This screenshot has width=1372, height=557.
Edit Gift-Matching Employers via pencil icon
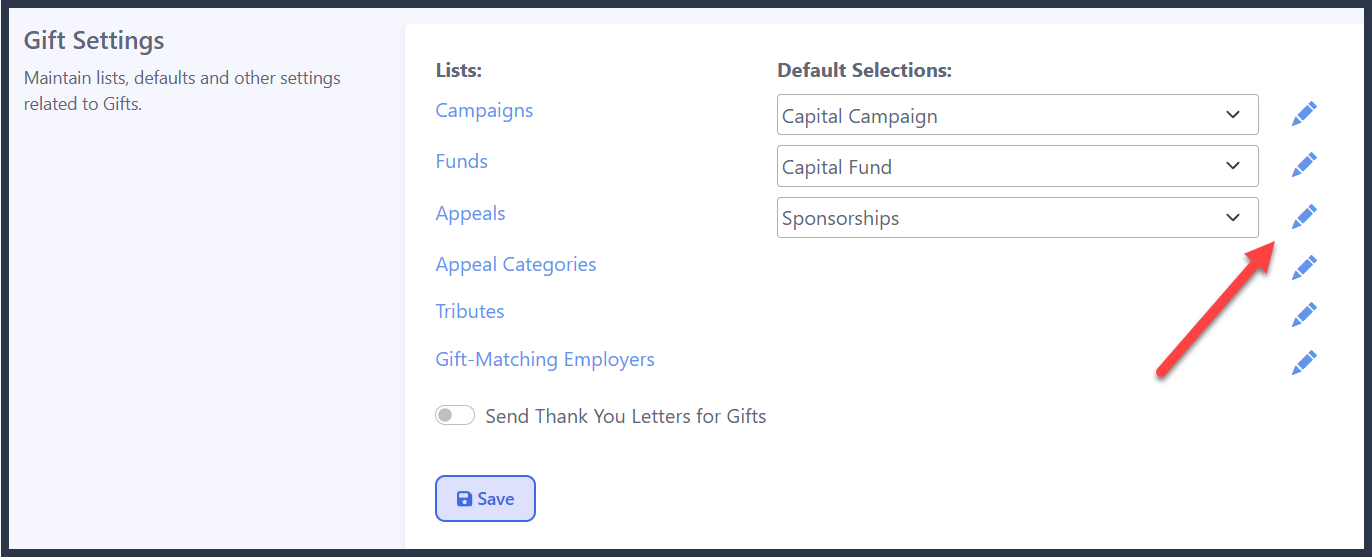click(x=1304, y=362)
